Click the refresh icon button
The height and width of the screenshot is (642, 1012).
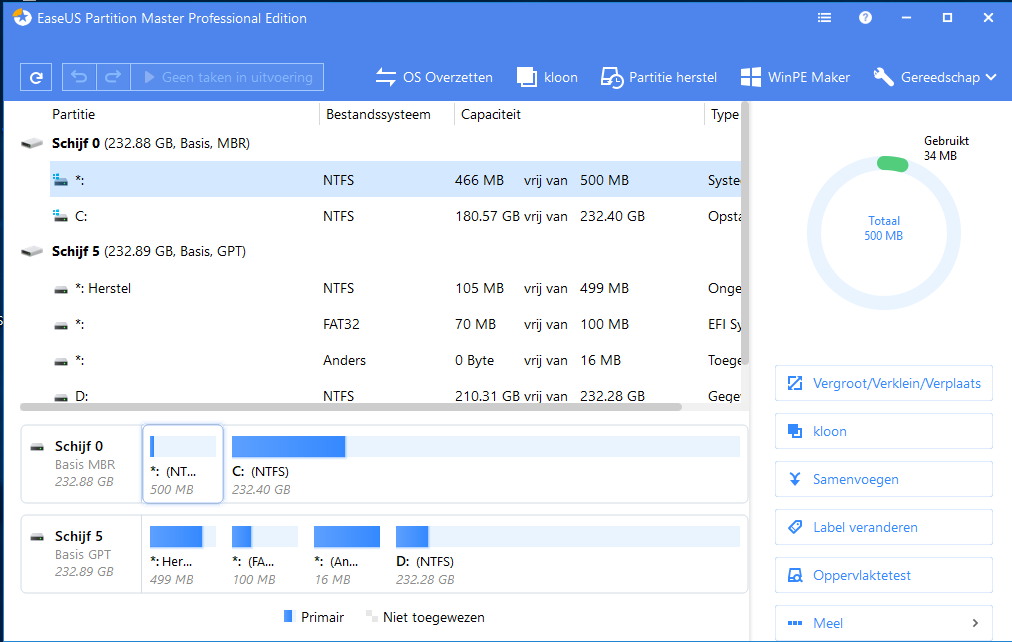tap(36, 77)
